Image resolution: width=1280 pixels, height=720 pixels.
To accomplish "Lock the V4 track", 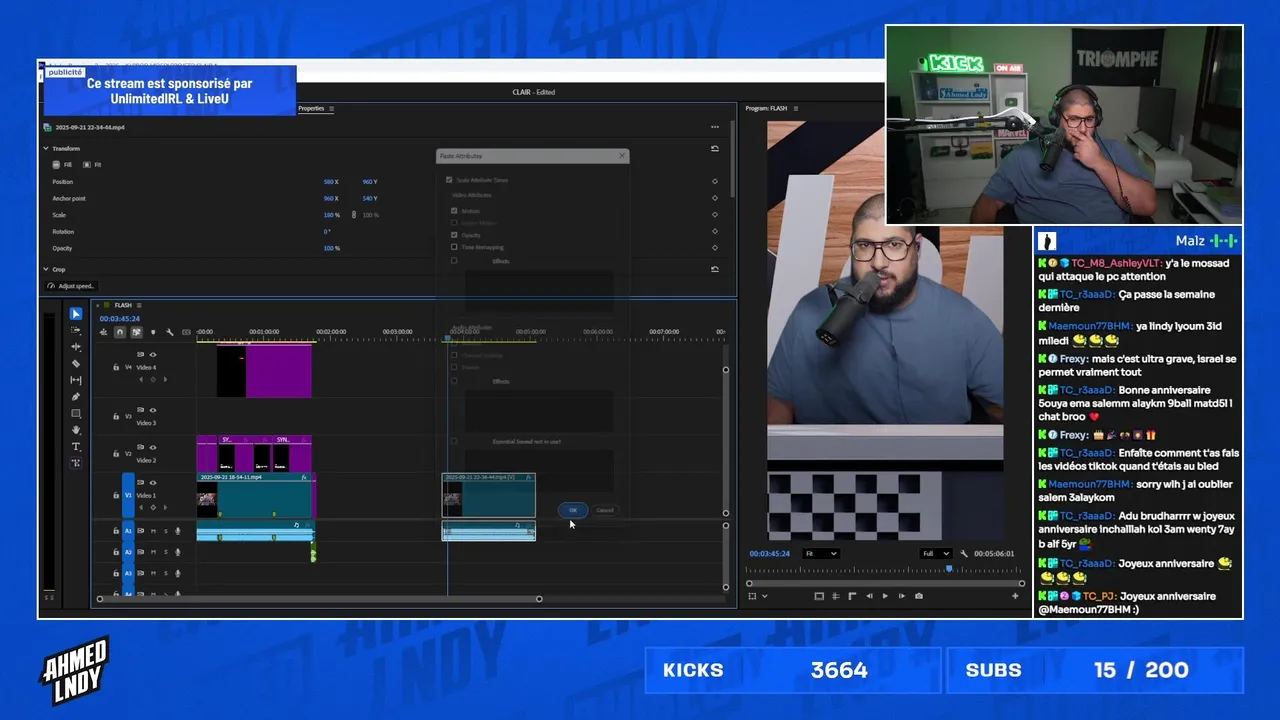I will (x=116, y=367).
